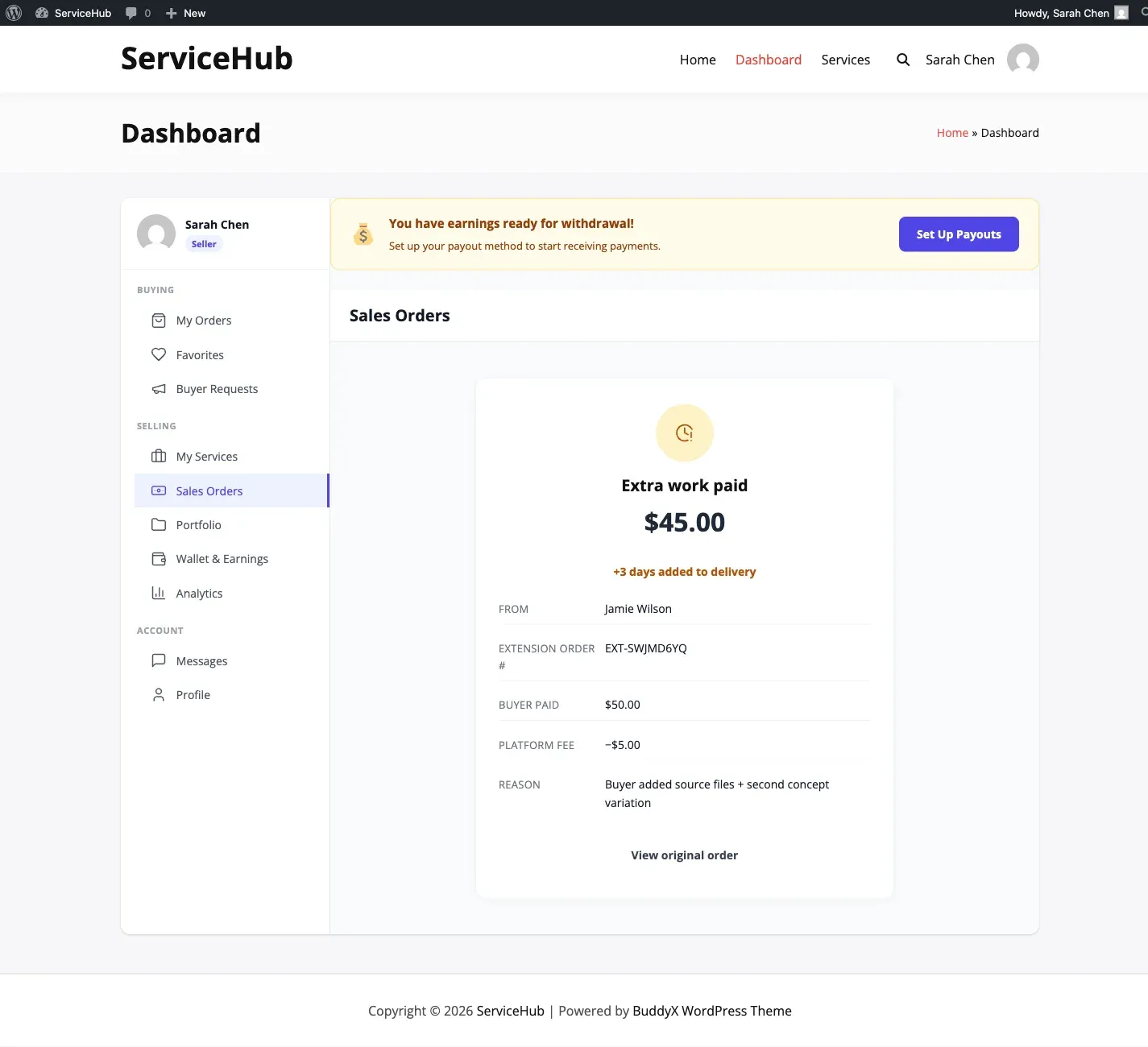The width and height of the screenshot is (1148, 1047).
Task: Click the Profile person icon
Action: pyautogui.click(x=159, y=694)
